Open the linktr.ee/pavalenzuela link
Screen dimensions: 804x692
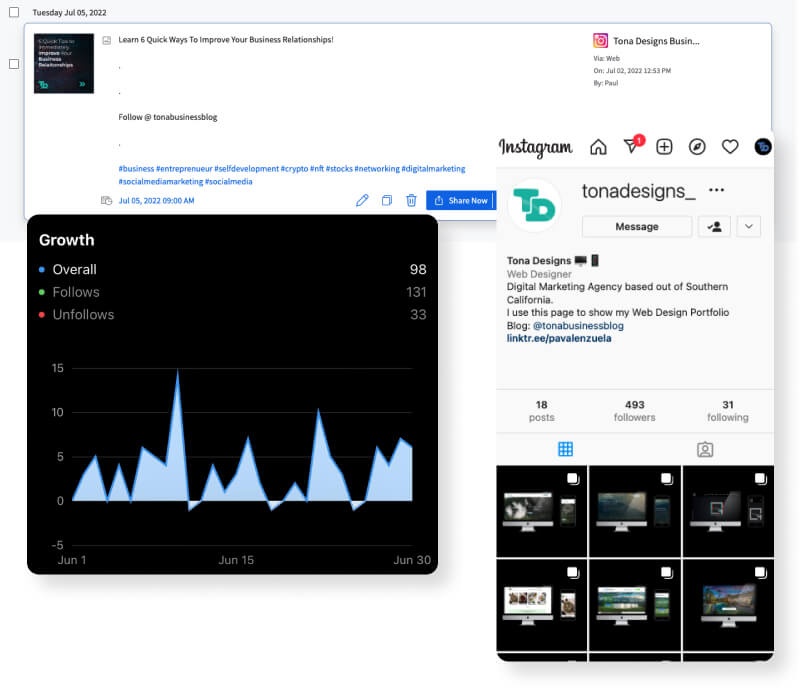559,338
